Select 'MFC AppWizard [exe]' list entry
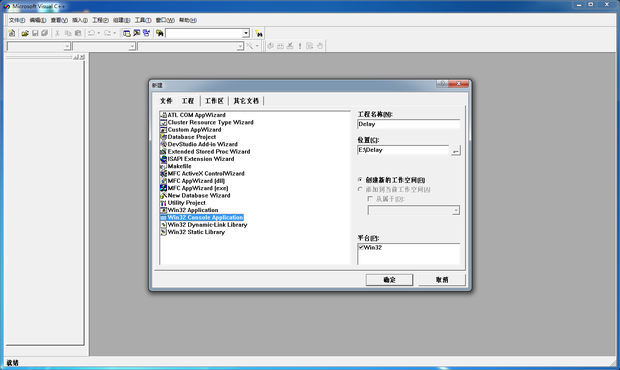Viewport: 620px width, 370px height. tap(194, 188)
